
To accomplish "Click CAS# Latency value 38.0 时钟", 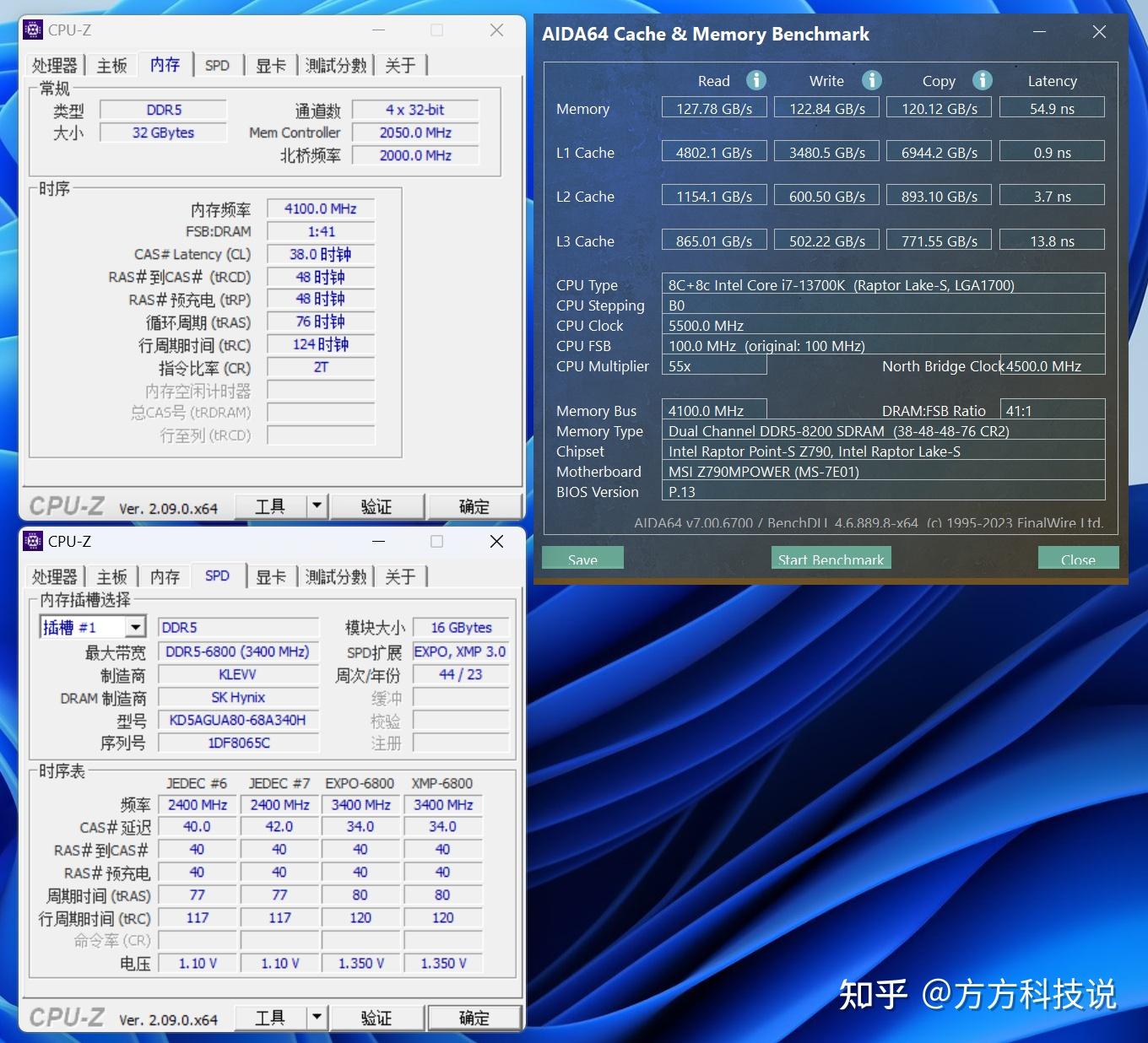I will [321, 254].
